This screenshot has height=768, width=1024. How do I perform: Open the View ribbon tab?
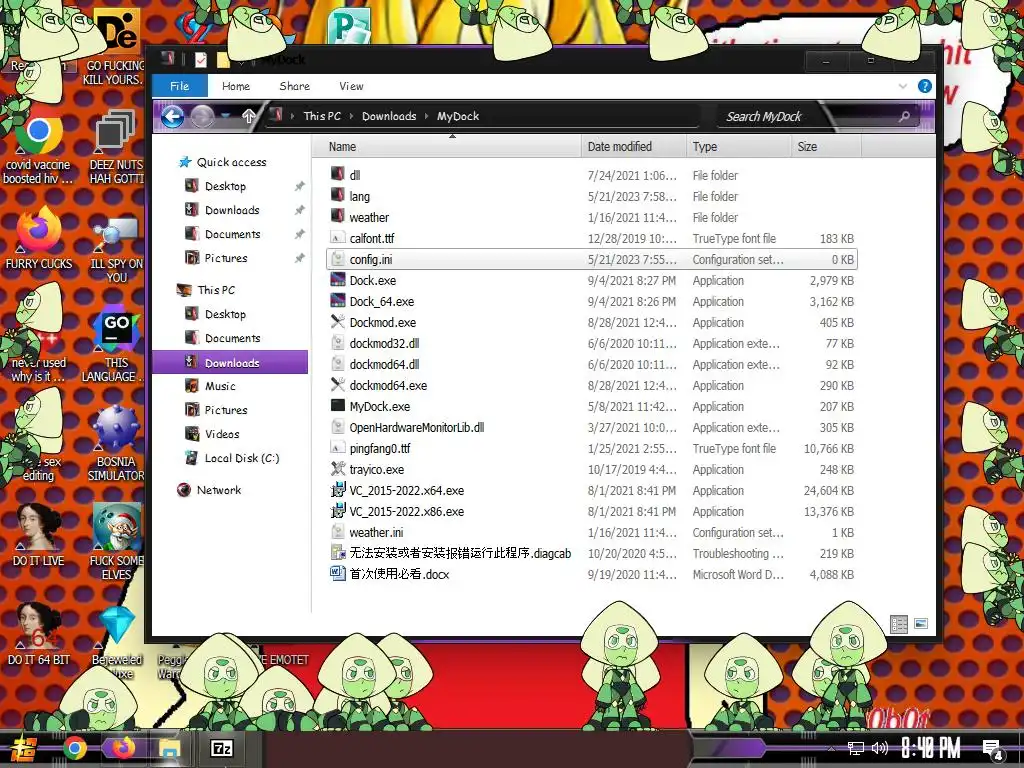click(x=351, y=86)
